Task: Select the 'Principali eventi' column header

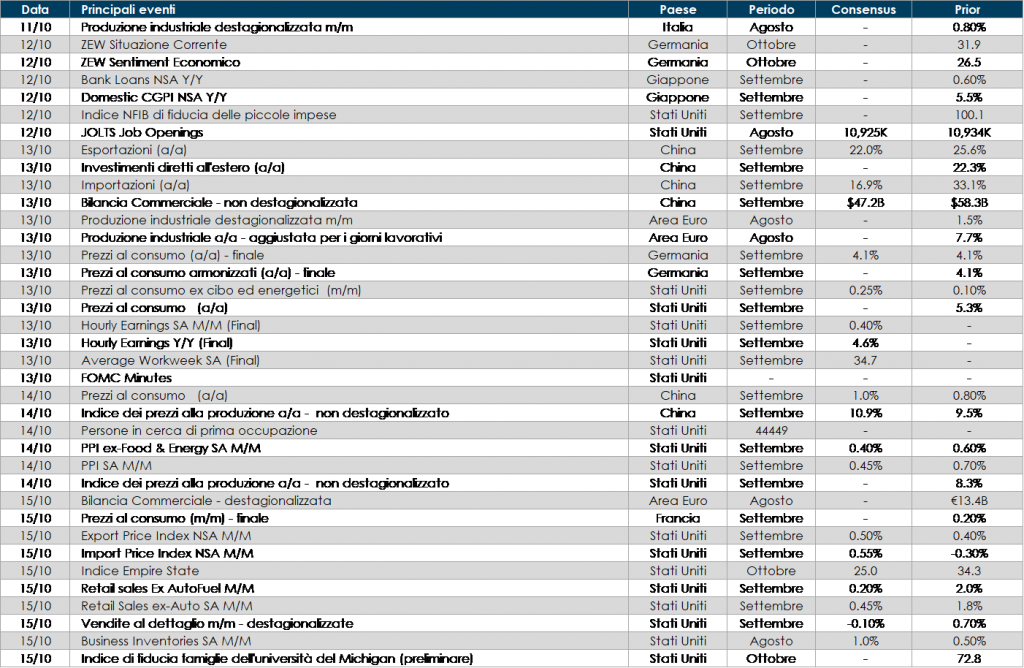Action: tap(130, 10)
